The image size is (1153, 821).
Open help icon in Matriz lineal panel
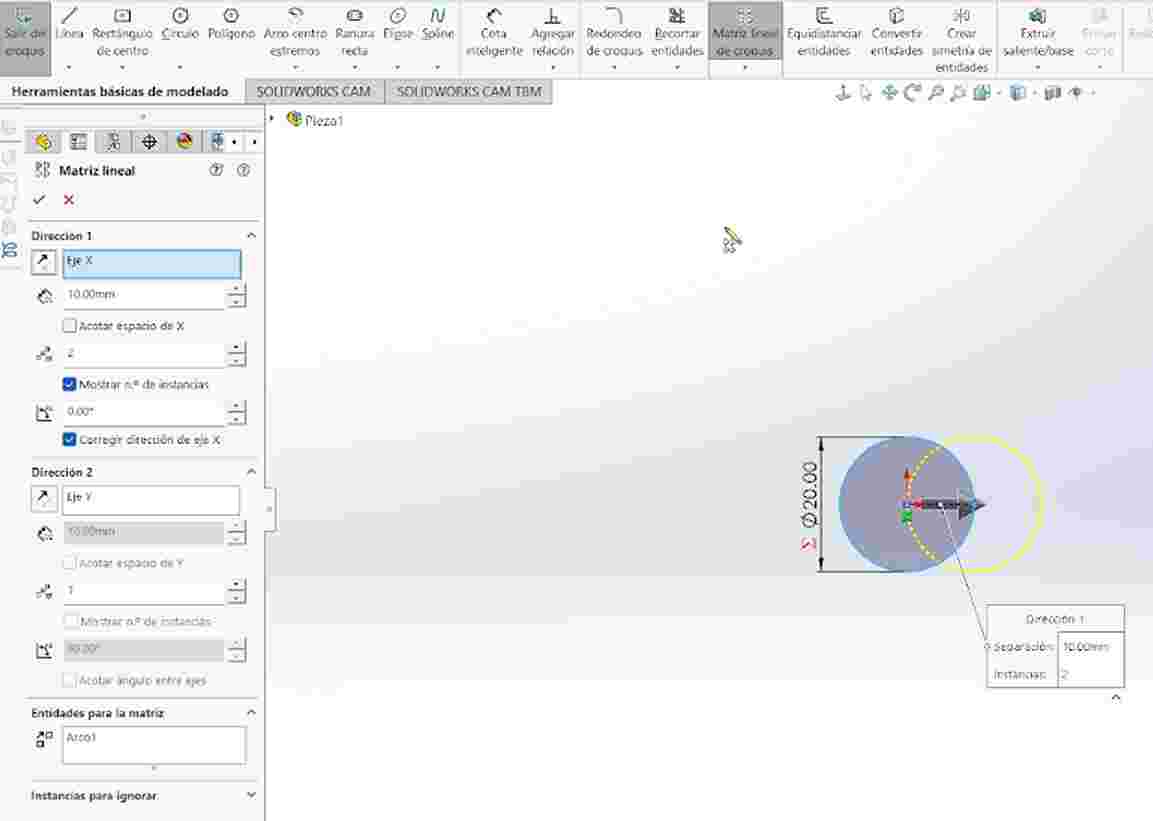[x=243, y=171]
